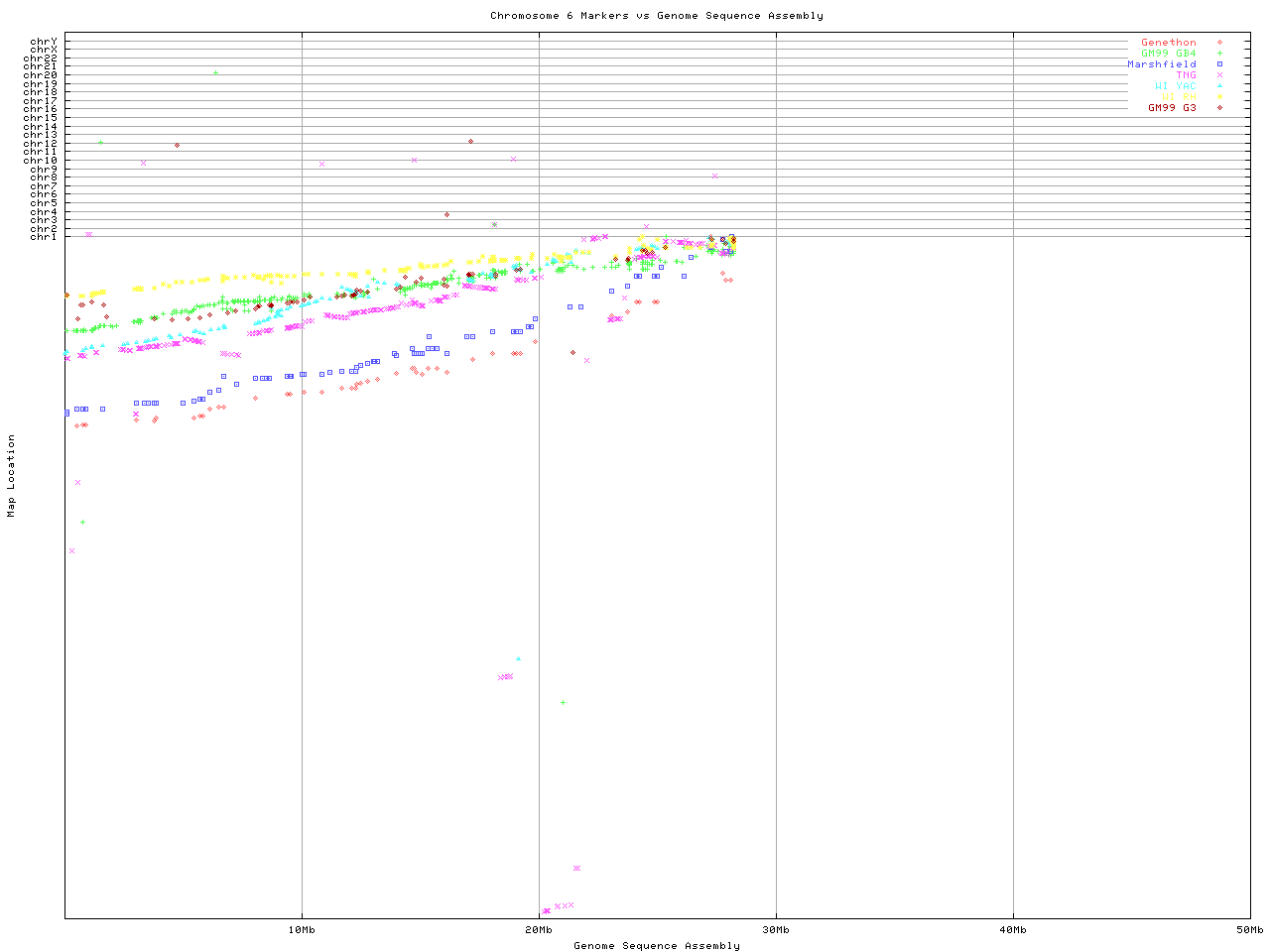Select the cyan triangle WI YAC legend symbol
Screen dimensions: 1270x952
tap(1219, 86)
